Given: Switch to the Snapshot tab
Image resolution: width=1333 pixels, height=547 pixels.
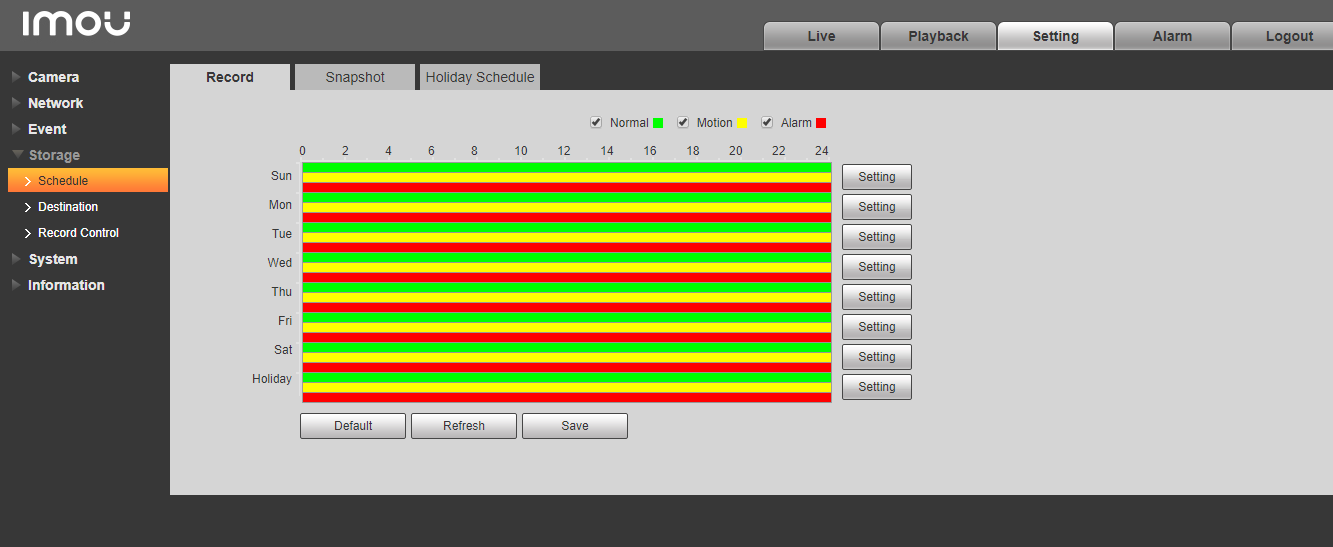Looking at the screenshot, I should click(x=355, y=77).
